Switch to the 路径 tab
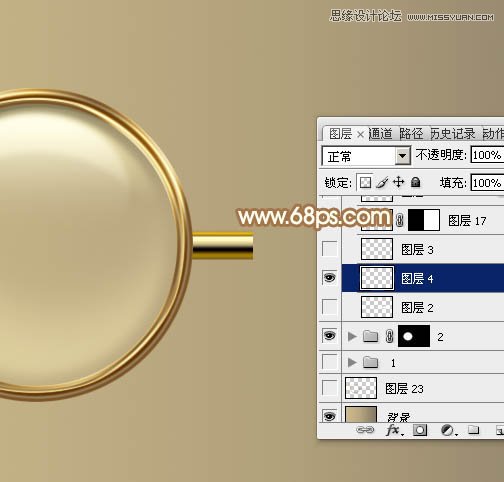 [x=411, y=134]
